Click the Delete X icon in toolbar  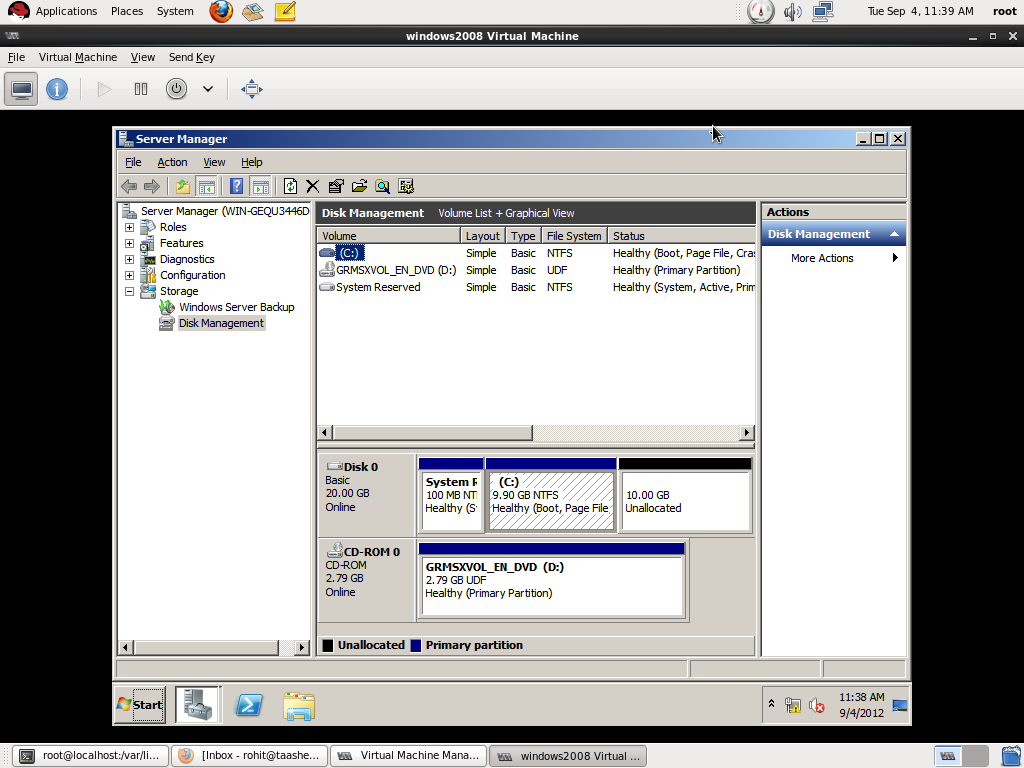(x=313, y=187)
